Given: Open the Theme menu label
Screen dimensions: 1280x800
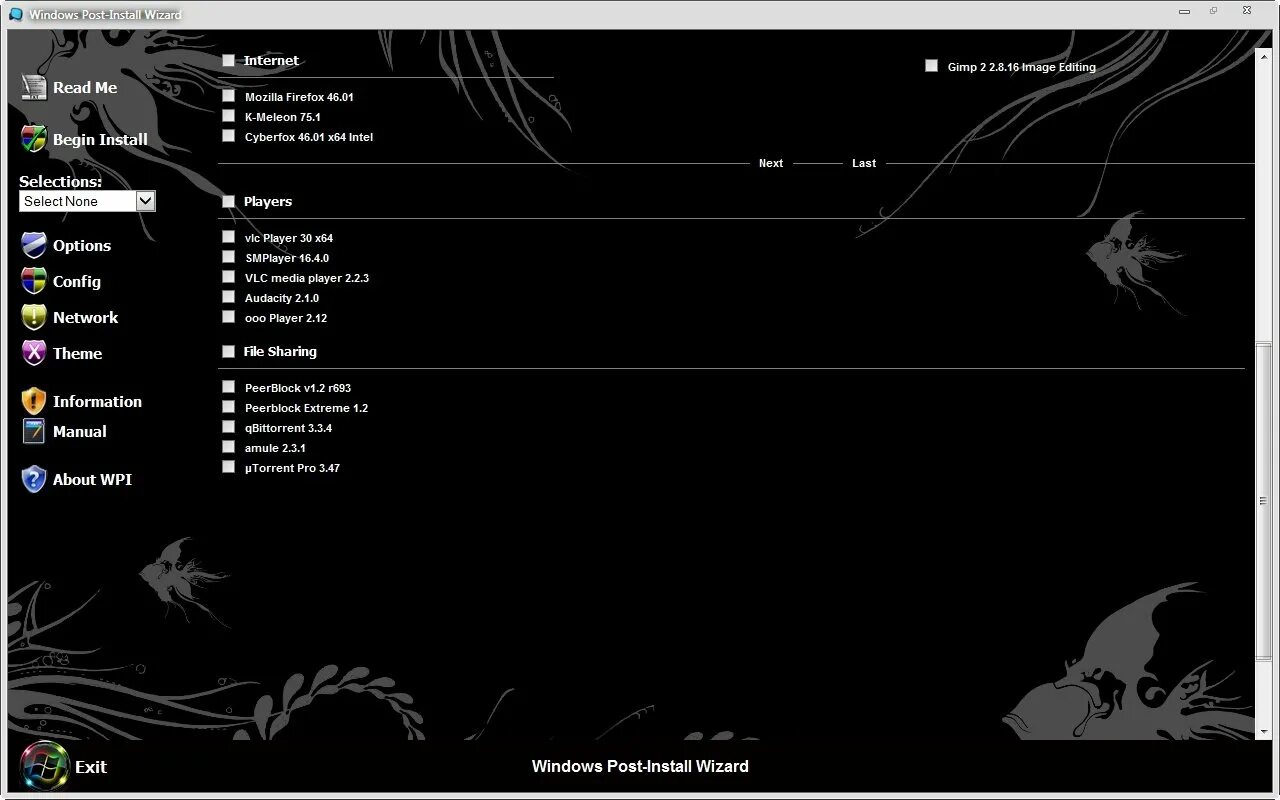Looking at the screenshot, I should [x=78, y=354].
